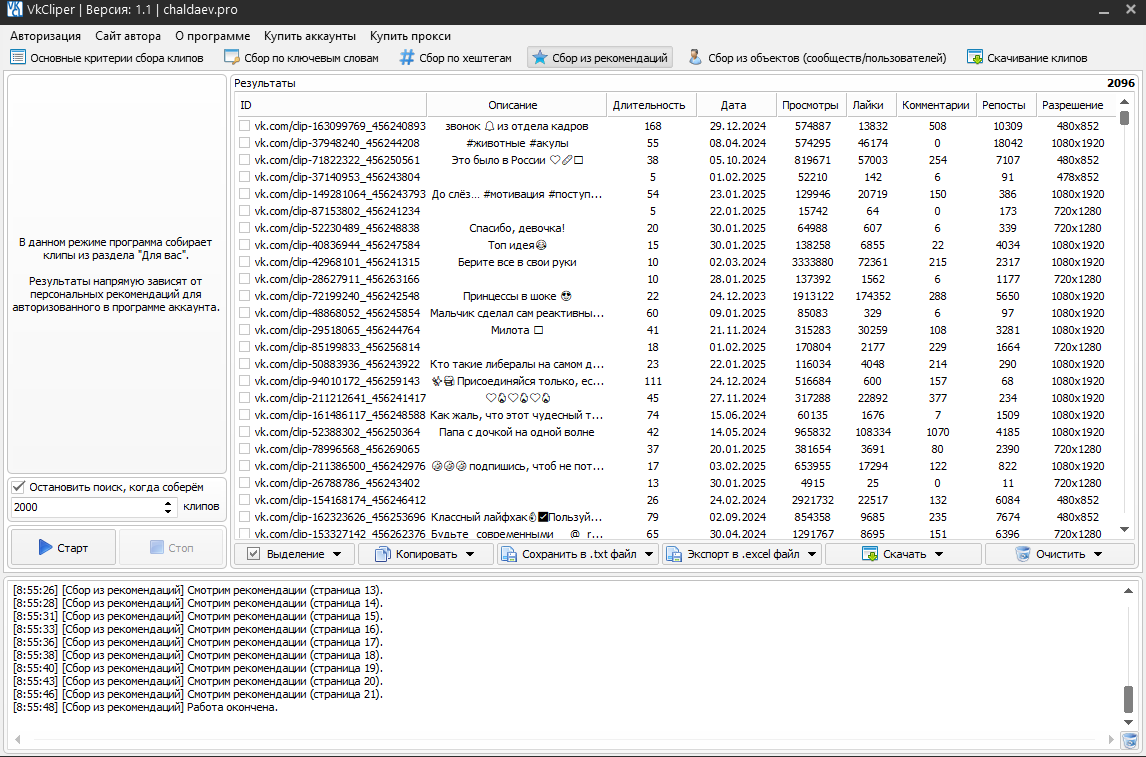
Task: Expand the Очистить dropdown arrow
Action: tap(1098, 555)
